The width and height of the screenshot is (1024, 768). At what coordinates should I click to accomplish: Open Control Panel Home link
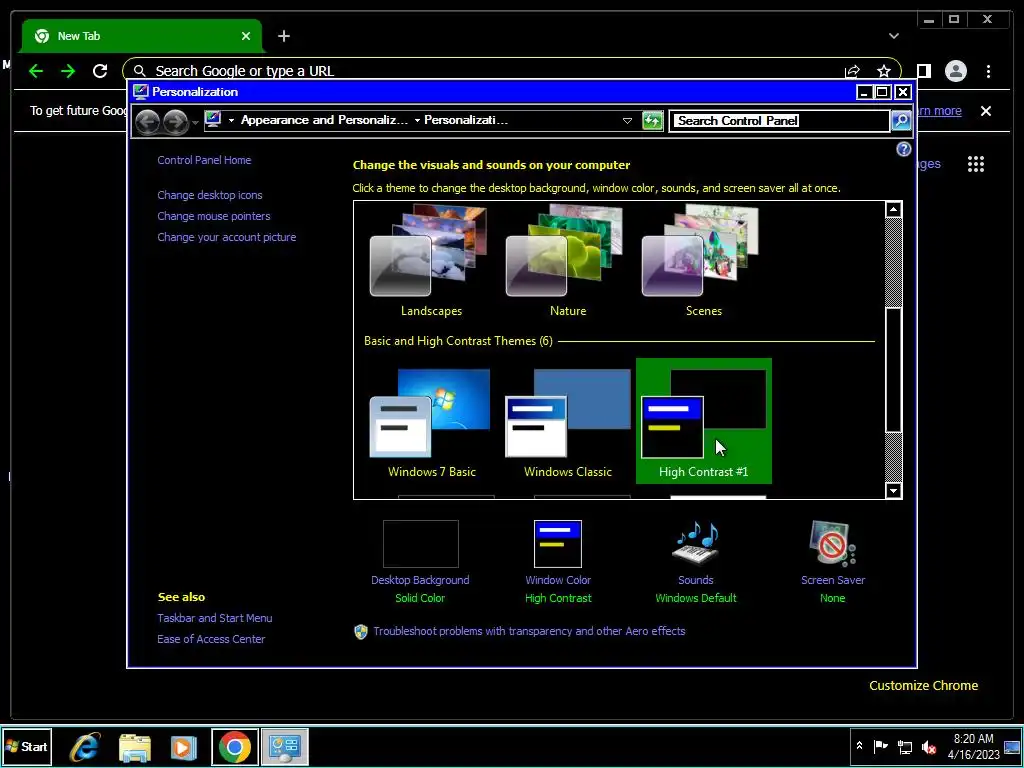pos(204,160)
